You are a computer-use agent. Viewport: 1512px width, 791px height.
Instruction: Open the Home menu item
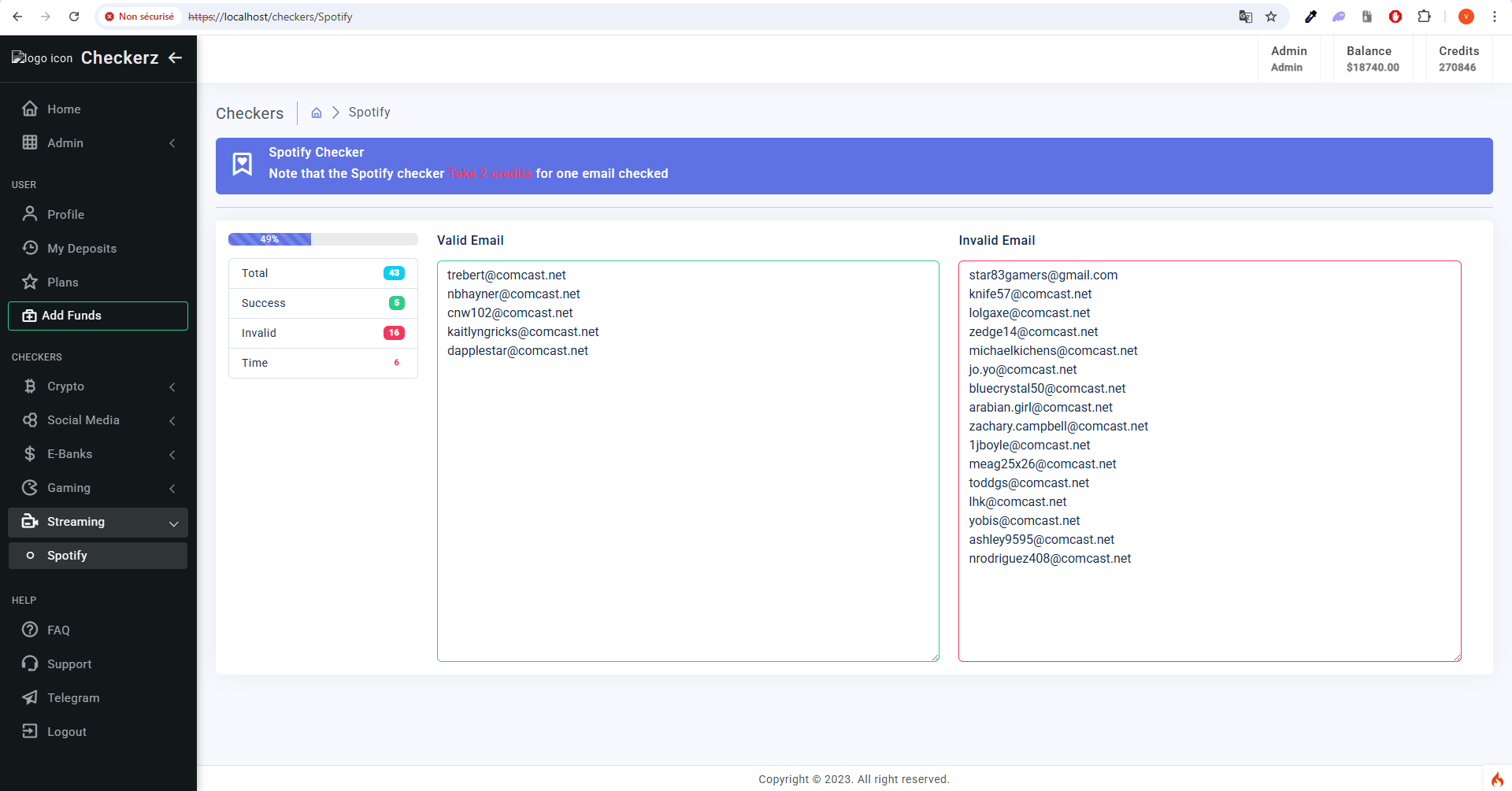point(98,109)
